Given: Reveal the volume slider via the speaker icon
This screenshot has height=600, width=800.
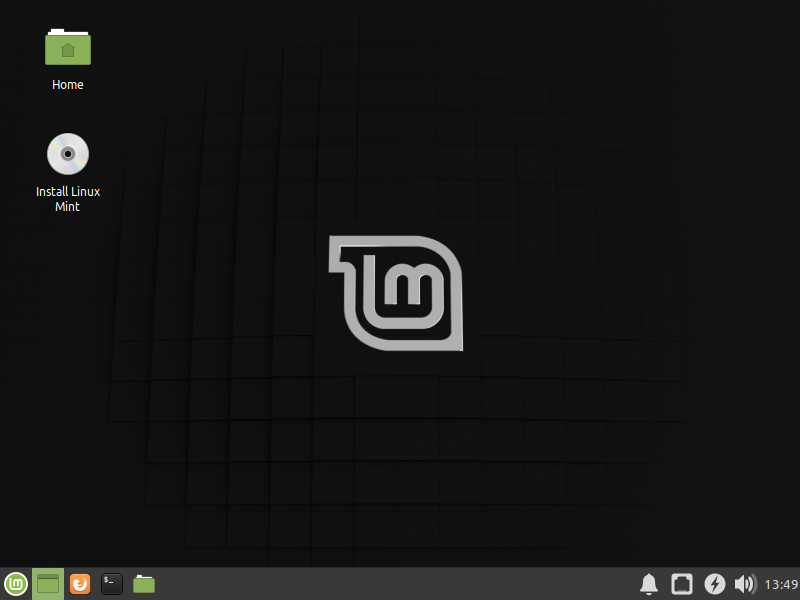Looking at the screenshot, I should click(744, 583).
